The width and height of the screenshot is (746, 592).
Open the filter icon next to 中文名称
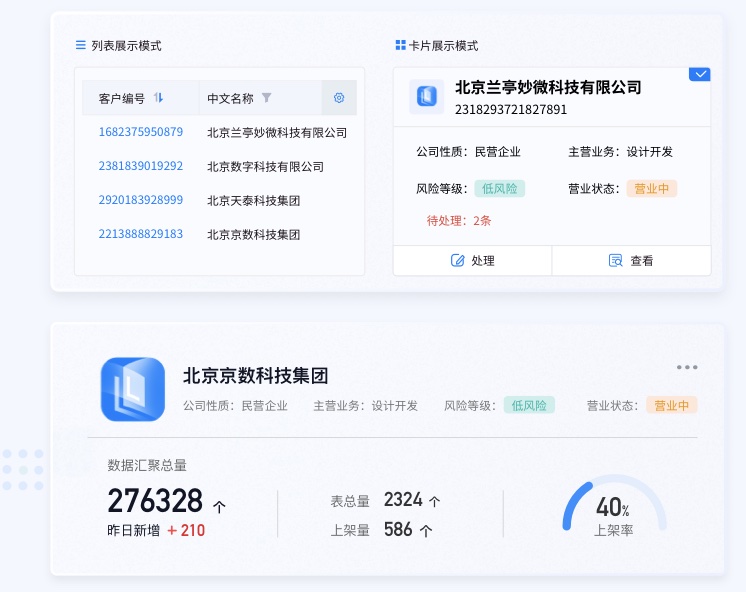[x=266, y=98]
